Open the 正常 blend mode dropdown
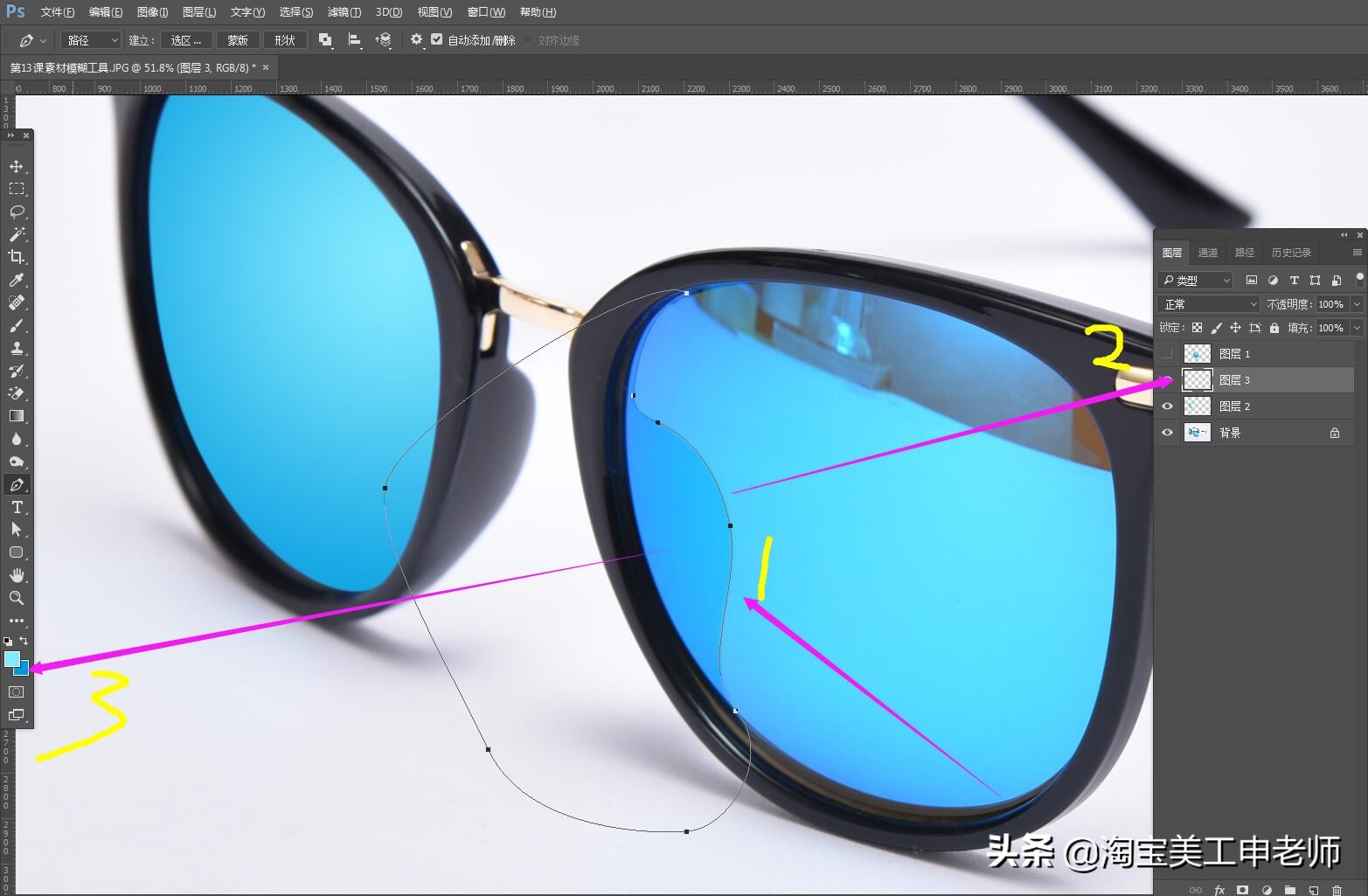This screenshot has width=1368, height=896. [1208, 304]
